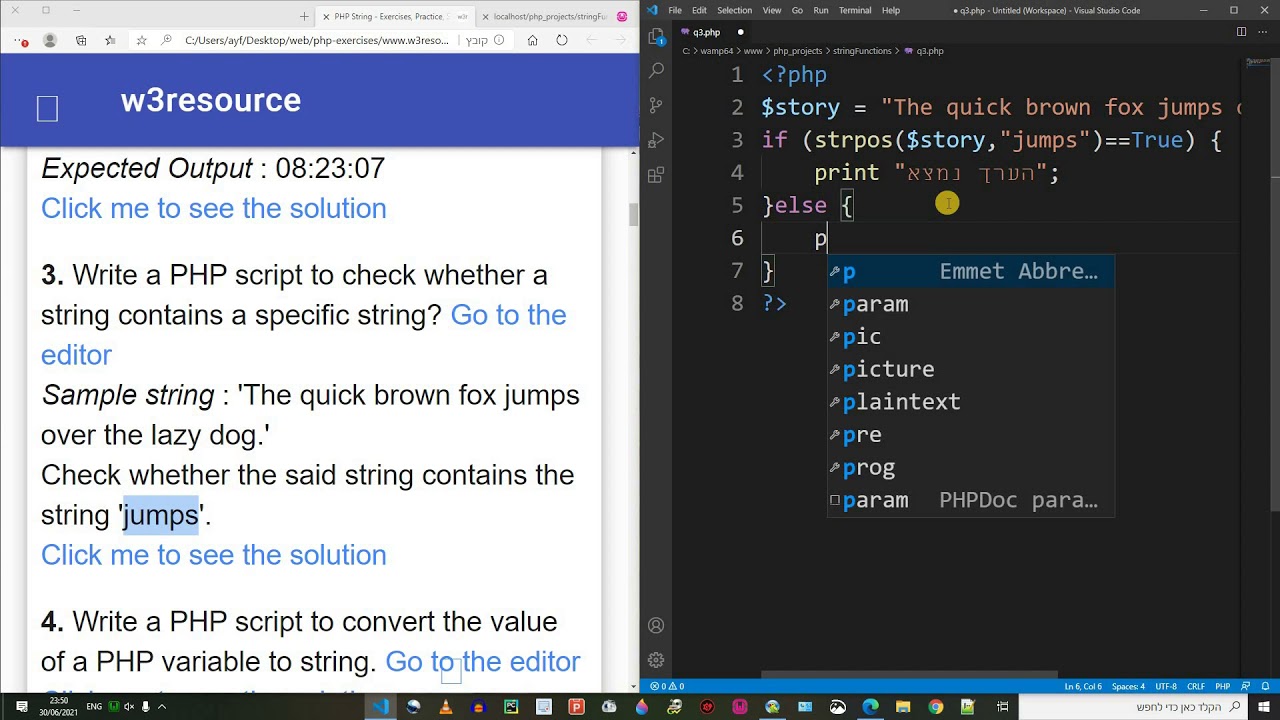
Task: Click the browser vertical scrollbar thumb
Action: pyautogui.click(x=632, y=214)
